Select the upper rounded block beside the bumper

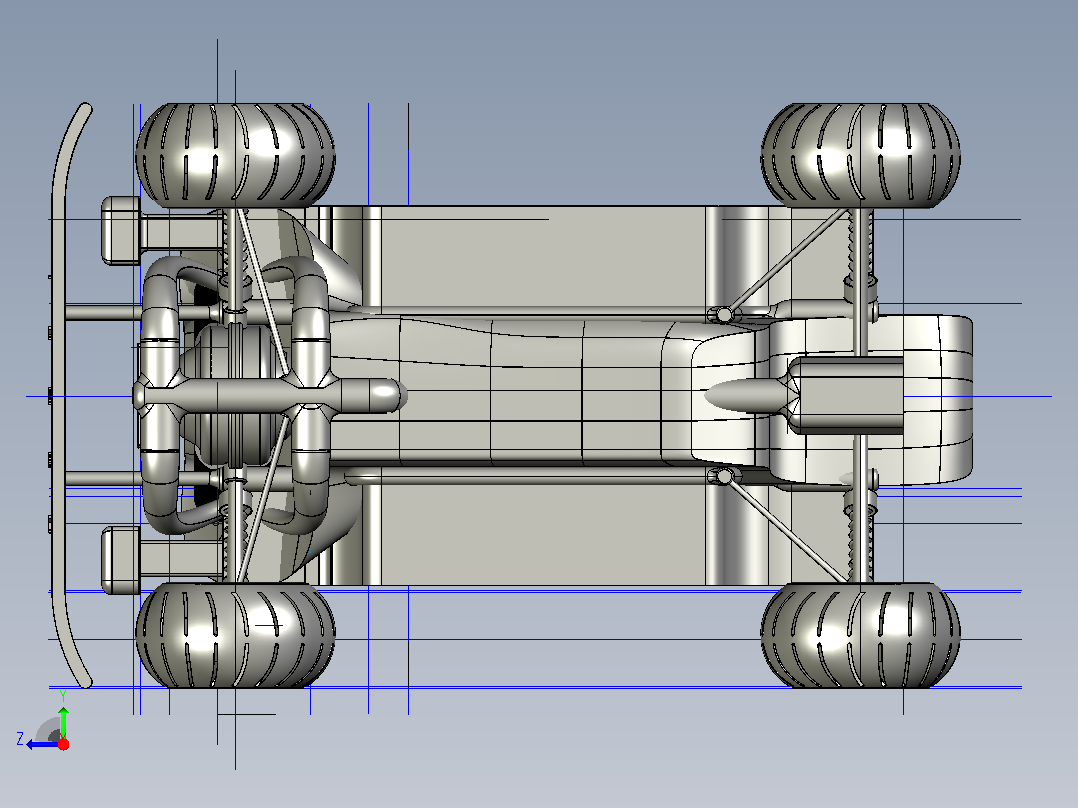(121, 230)
